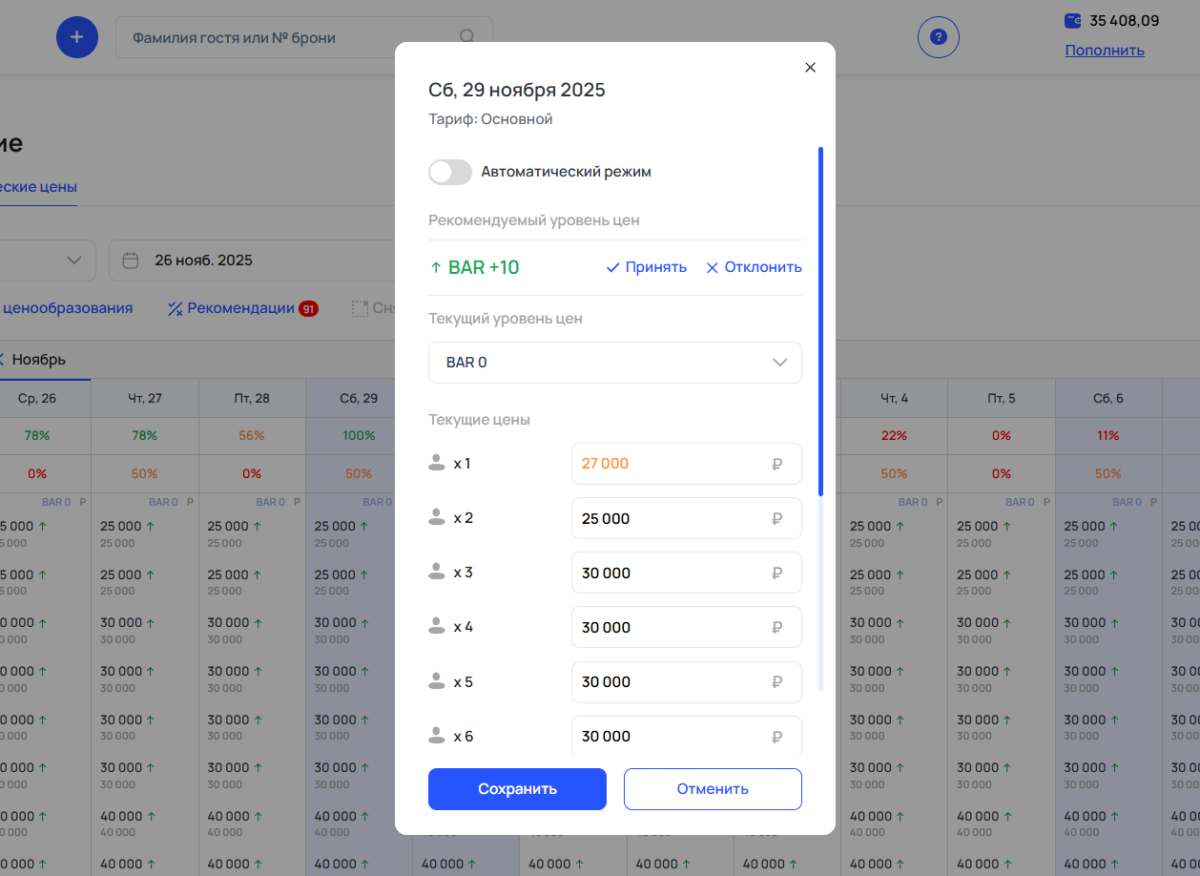Accept recommendation via Принять
Image resolution: width=1200 pixels, height=876 pixels.
(646, 268)
